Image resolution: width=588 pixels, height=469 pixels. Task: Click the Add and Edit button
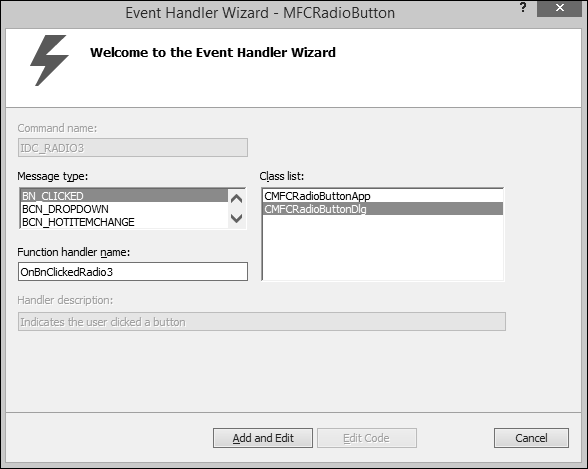263,438
